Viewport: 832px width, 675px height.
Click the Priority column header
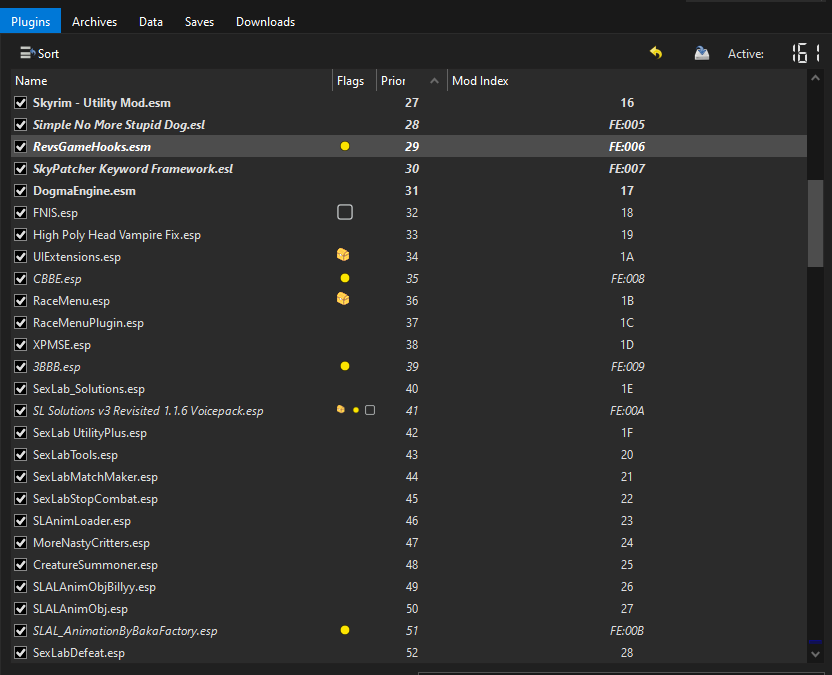coord(411,81)
